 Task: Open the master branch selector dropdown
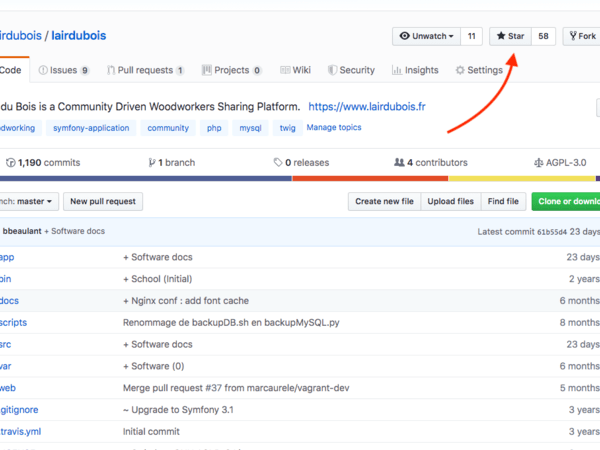[x=28, y=201]
